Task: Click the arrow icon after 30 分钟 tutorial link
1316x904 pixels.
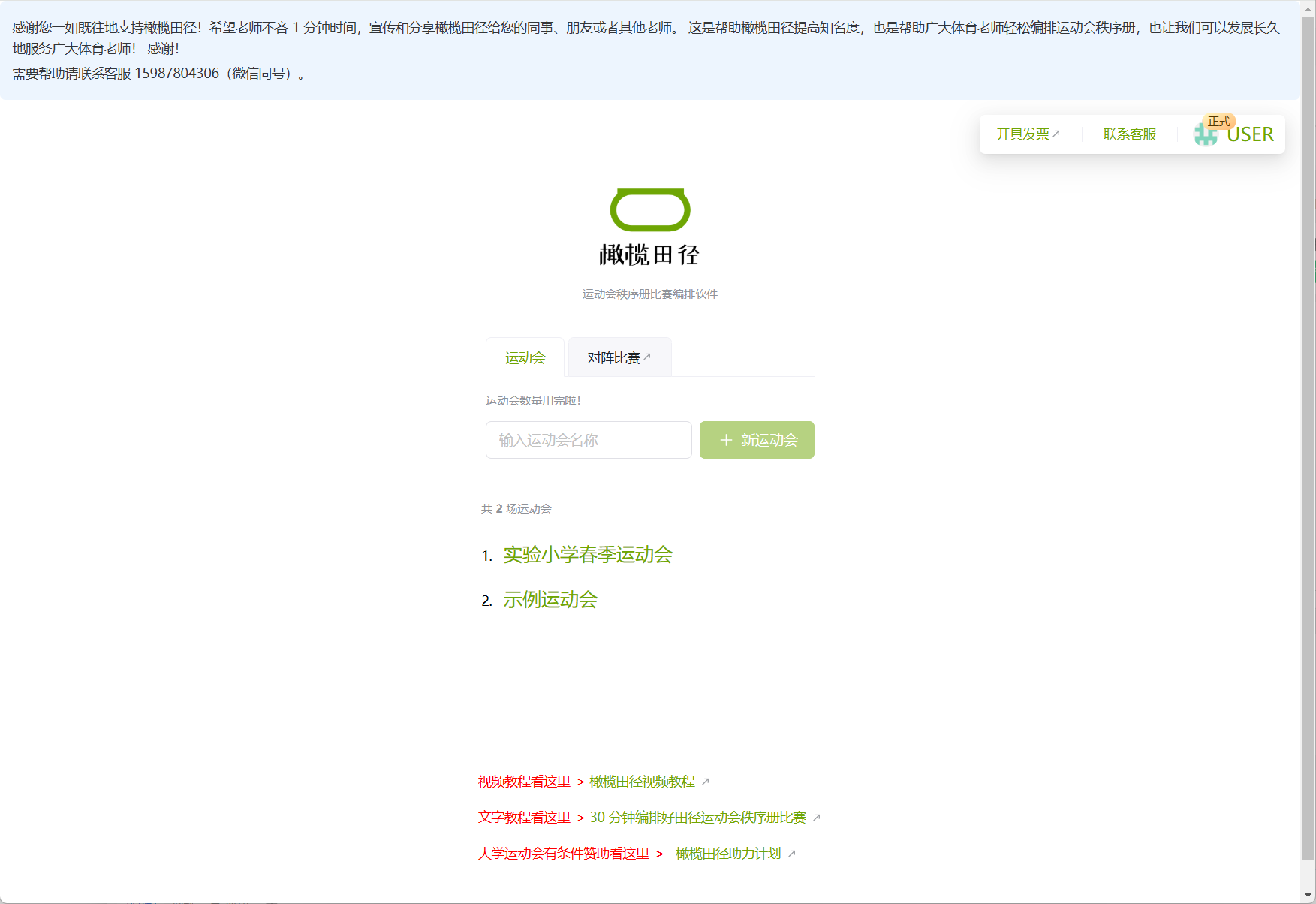Action: pos(817,818)
